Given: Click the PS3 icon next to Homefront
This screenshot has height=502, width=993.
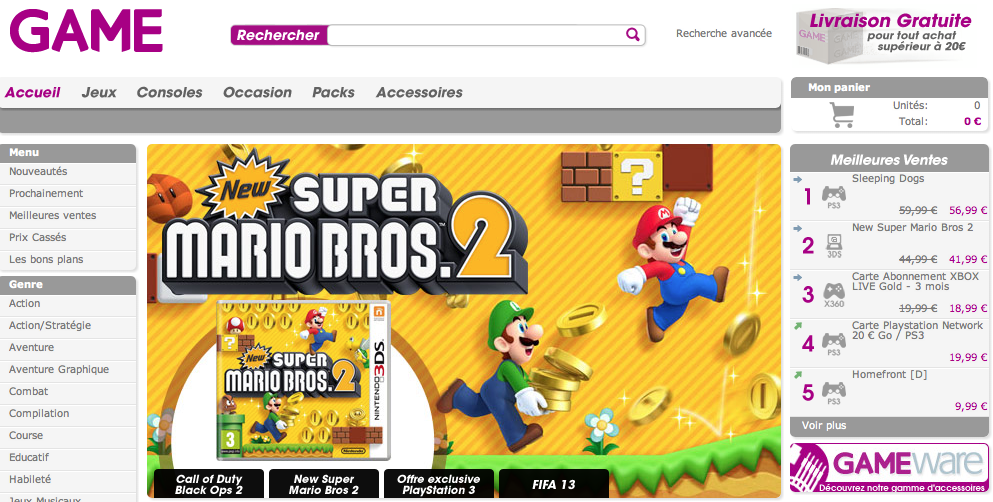Looking at the screenshot, I should (833, 393).
